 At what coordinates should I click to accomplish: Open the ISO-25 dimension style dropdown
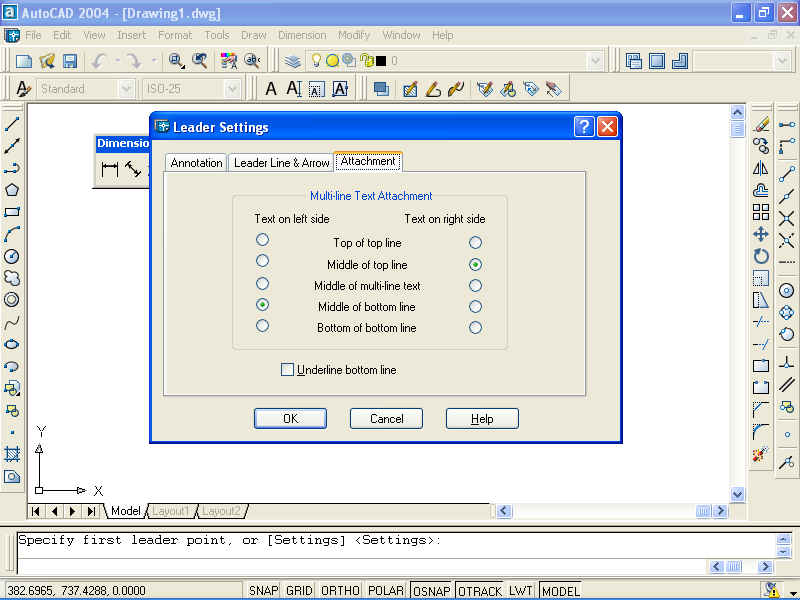coord(232,89)
